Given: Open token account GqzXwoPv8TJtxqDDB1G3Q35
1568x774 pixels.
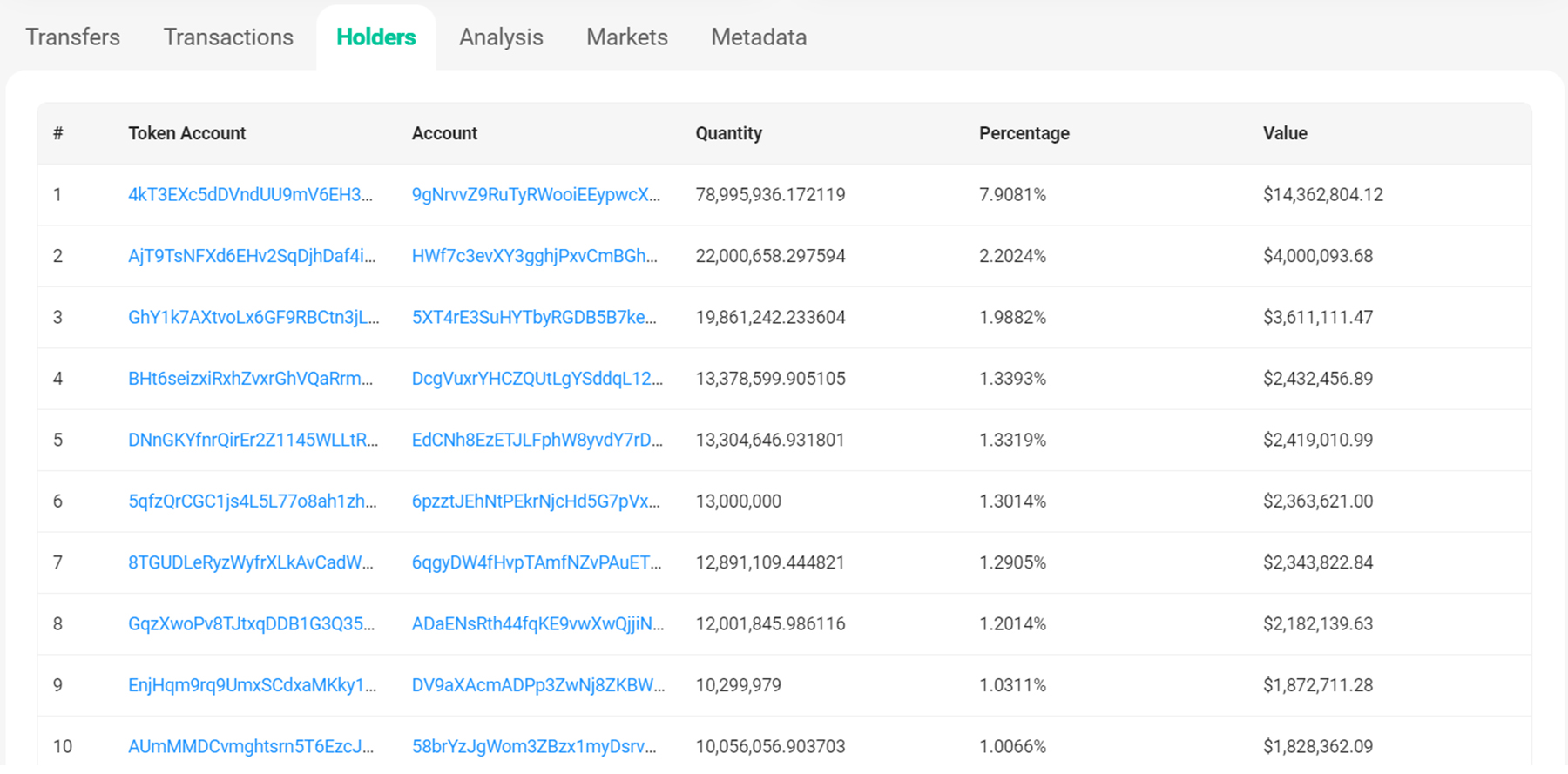Looking at the screenshot, I should (x=251, y=624).
